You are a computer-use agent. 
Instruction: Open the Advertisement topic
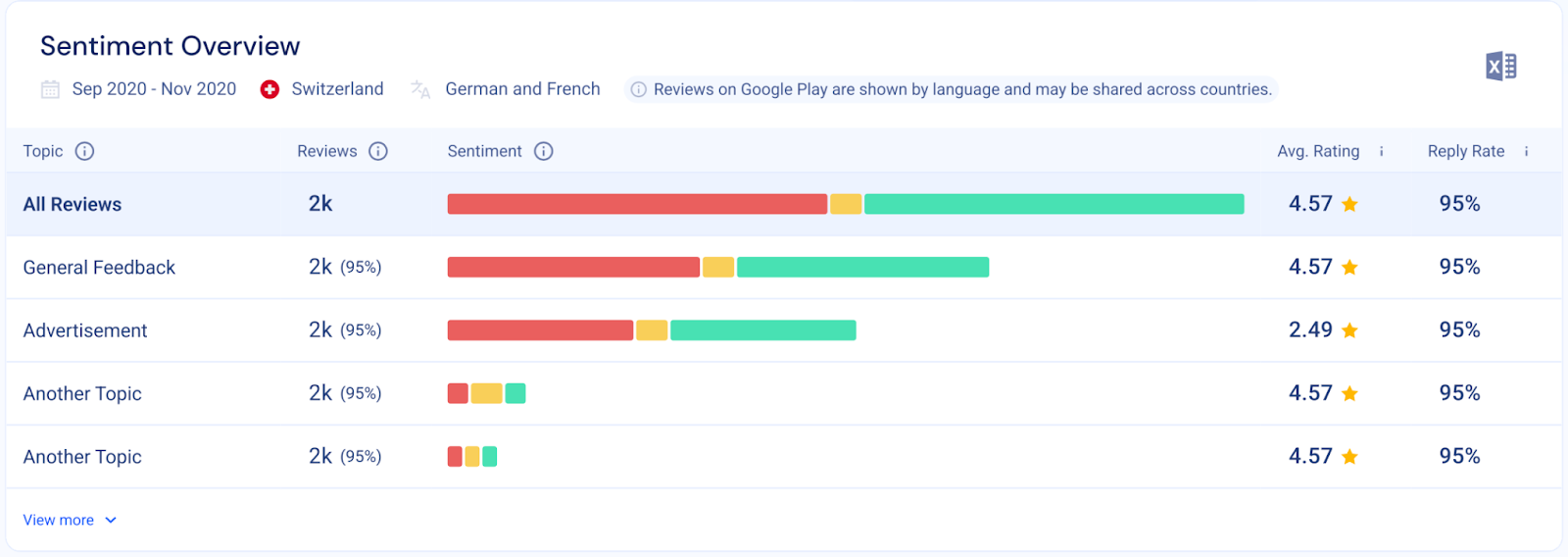85,330
